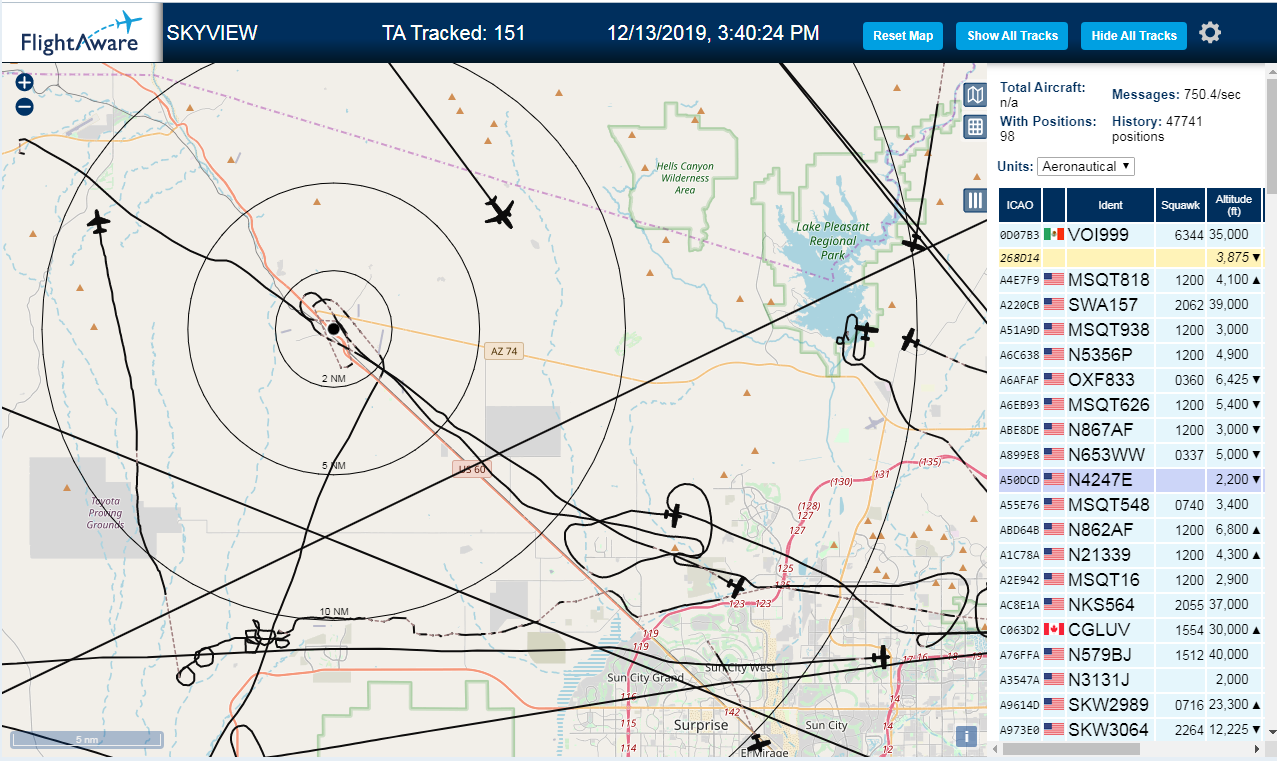Click ICAO code 268D14 row
The image size is (1277, 761).
[x=1131, y=257]
